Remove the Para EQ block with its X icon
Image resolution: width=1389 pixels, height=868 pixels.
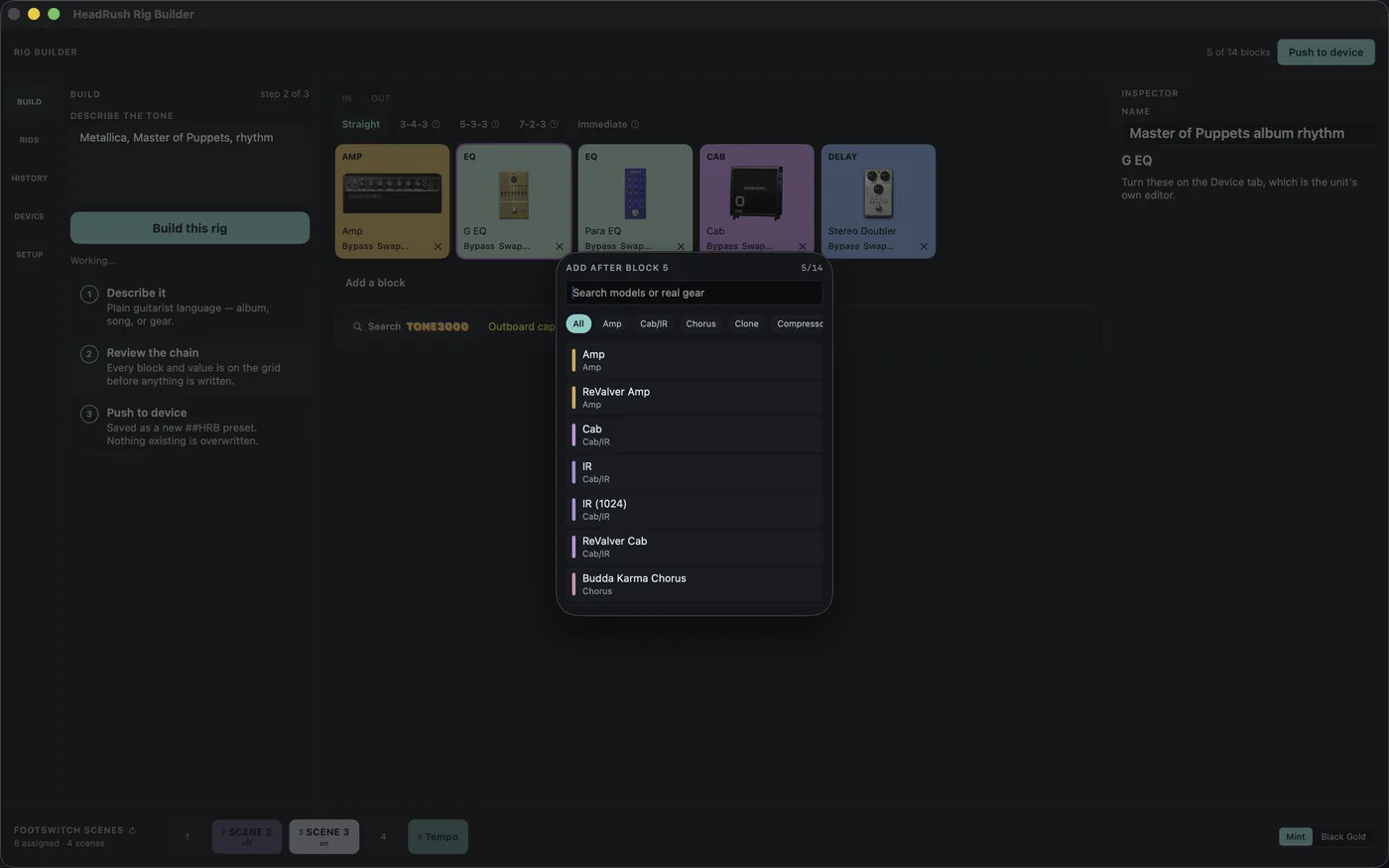tap(681, 246)
